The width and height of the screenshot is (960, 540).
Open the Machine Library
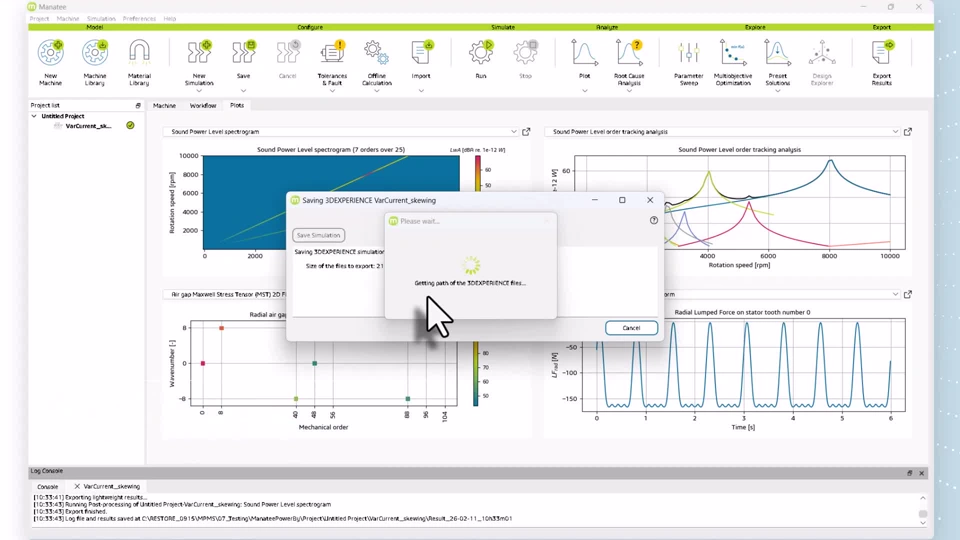click(x=95, y=61)
